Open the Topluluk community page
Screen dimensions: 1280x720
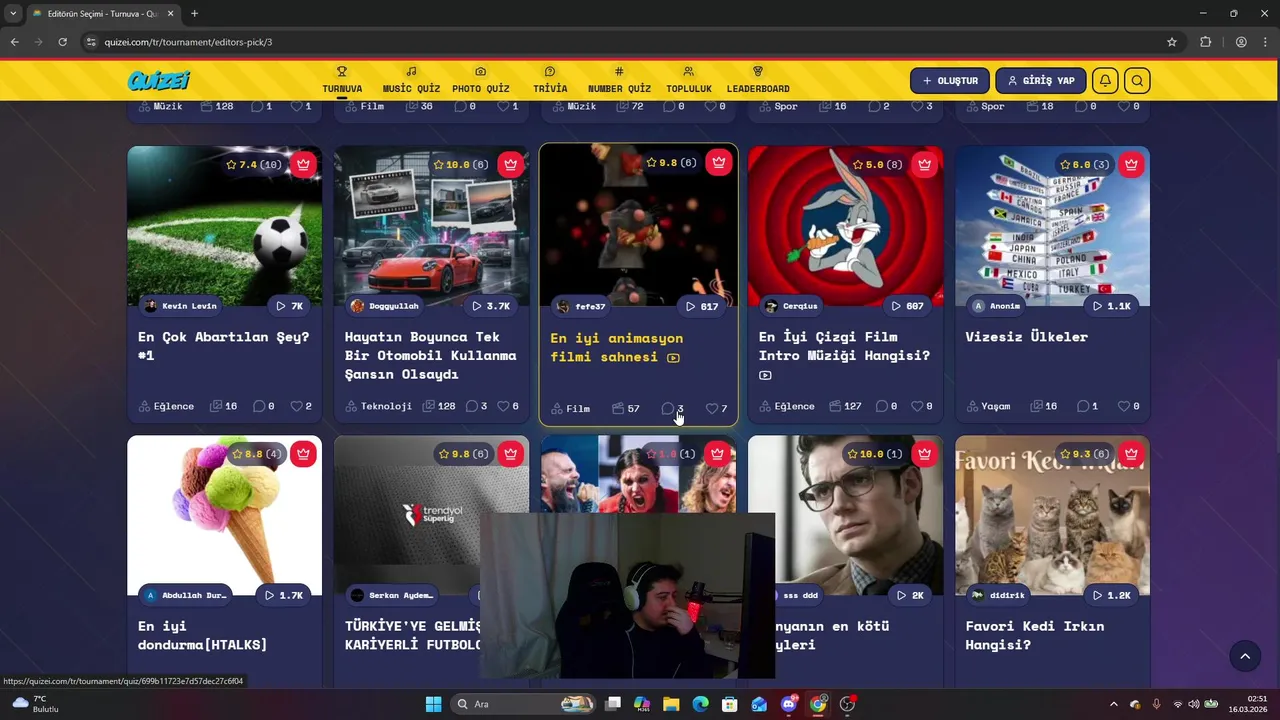tap(689, 80)
